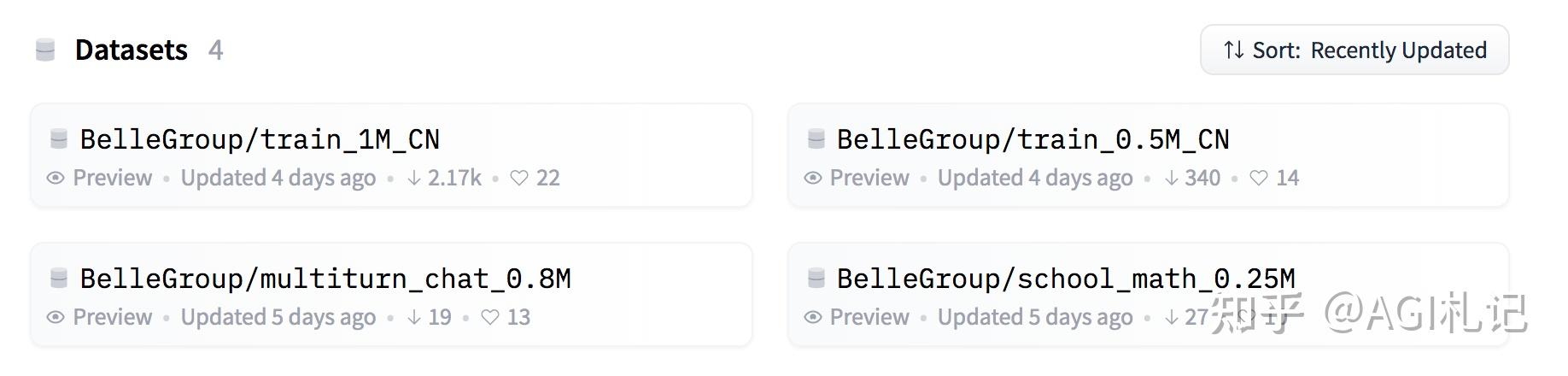Click the sort arrows icon
Image resolution: width=1568 pixels, height=376 pixels.
point(1233,50)
